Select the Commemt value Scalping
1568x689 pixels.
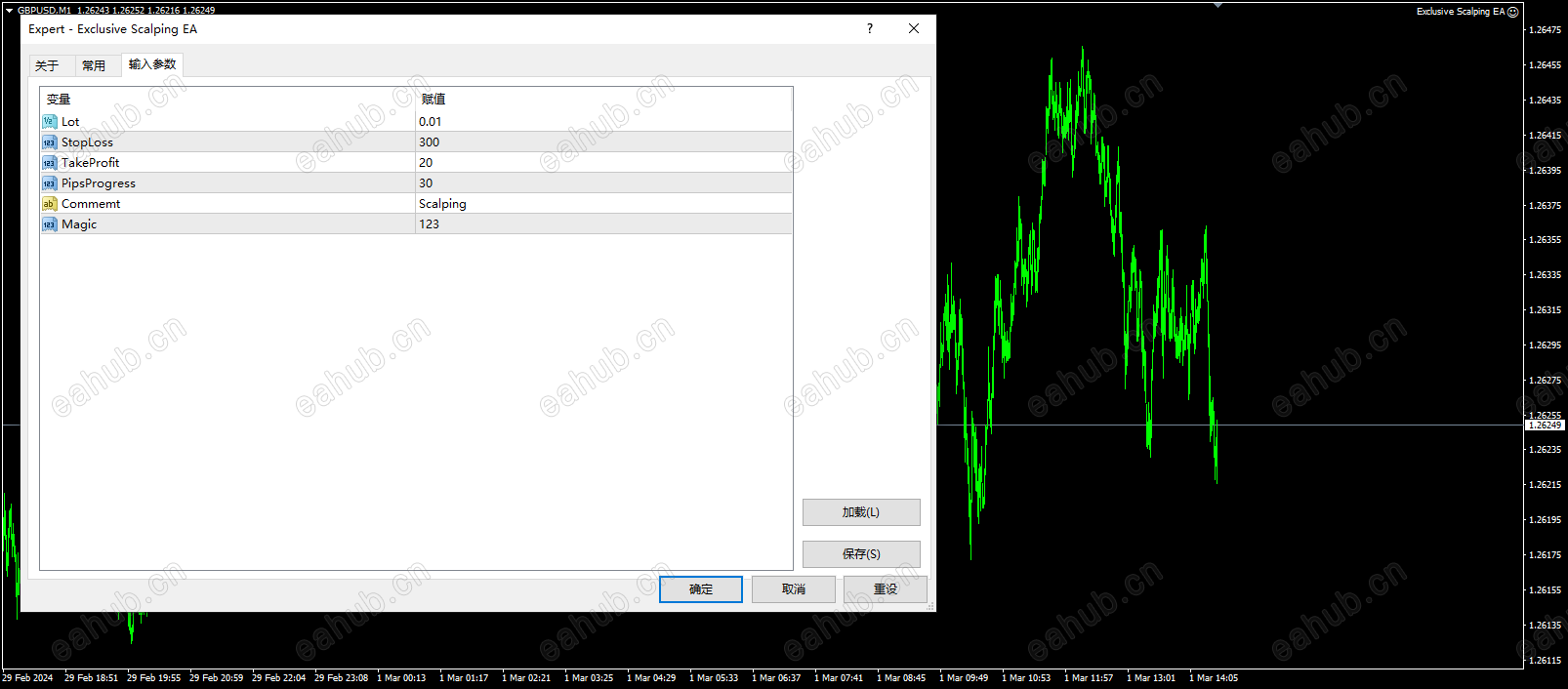click(442, 204)
